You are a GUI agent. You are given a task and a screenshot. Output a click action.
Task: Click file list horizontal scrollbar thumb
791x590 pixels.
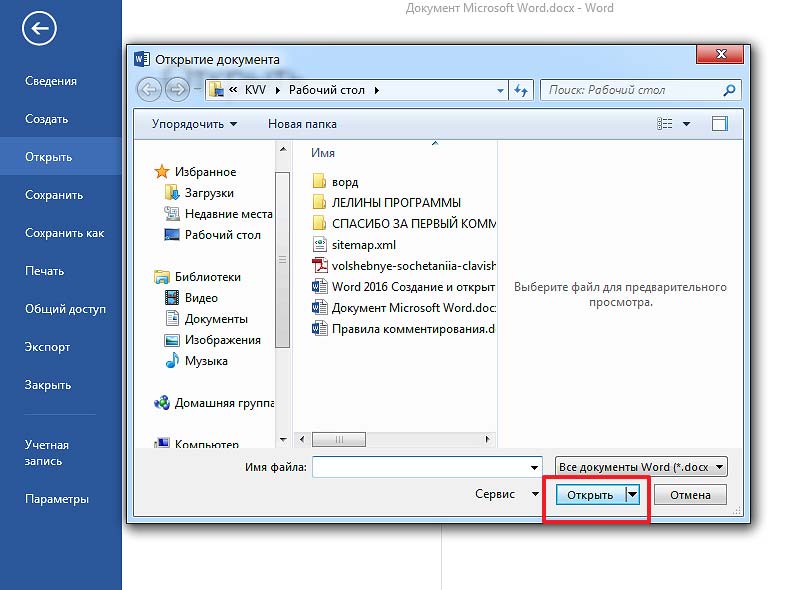[338, 439]
